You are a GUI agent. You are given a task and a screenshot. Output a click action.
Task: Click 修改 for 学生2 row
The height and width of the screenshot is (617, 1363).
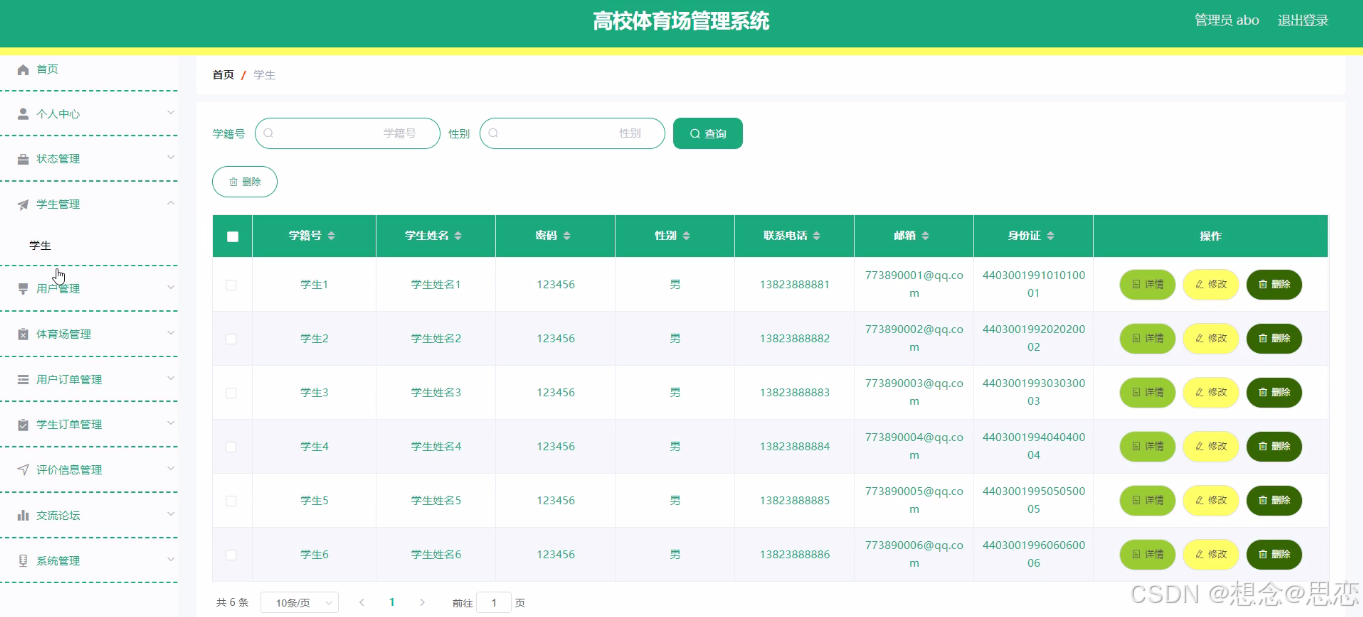coord(1211,339)
